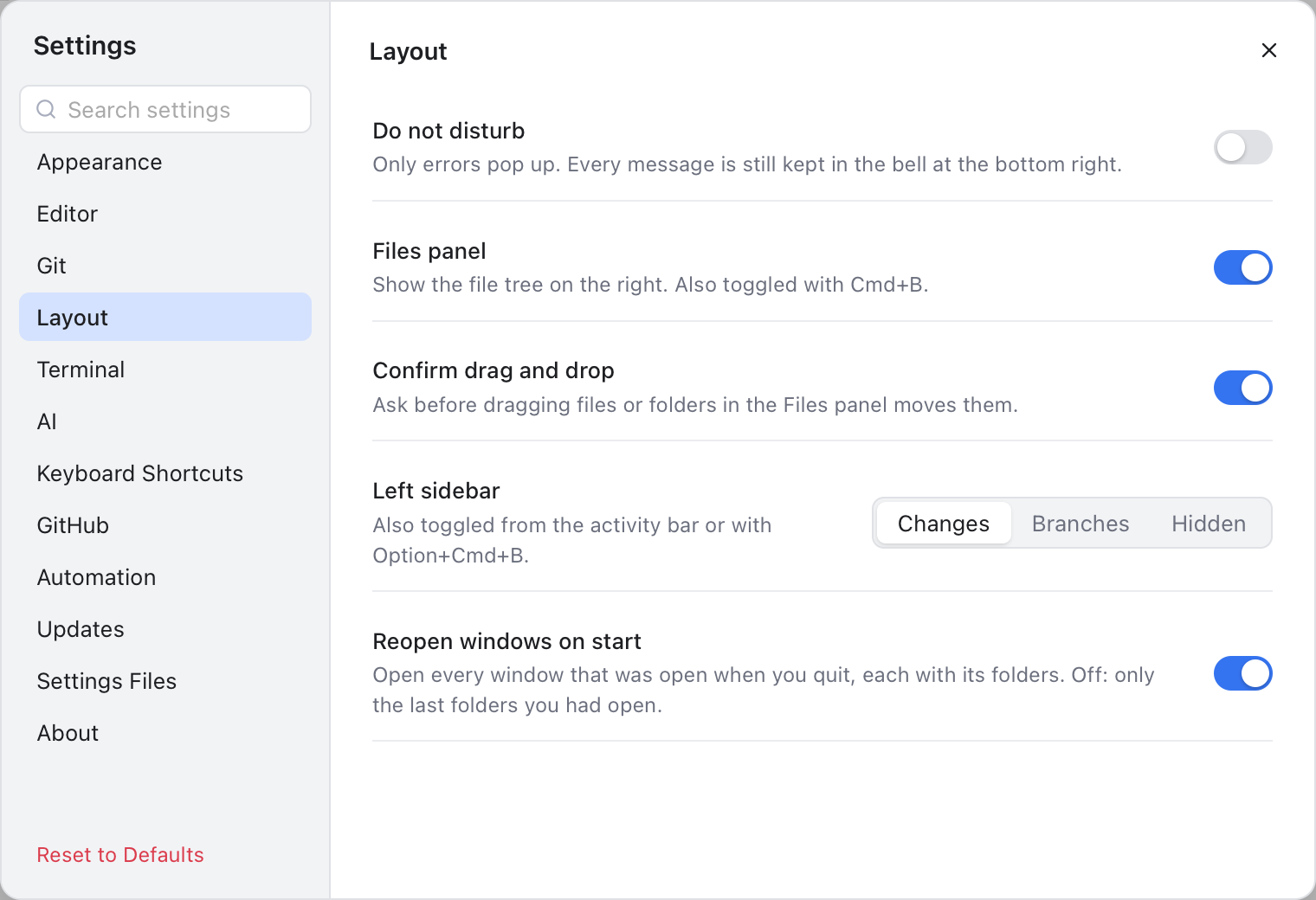Disable Confirm drag and drop switch
The image size is (1316, 900).
[x=1242, y=388]
